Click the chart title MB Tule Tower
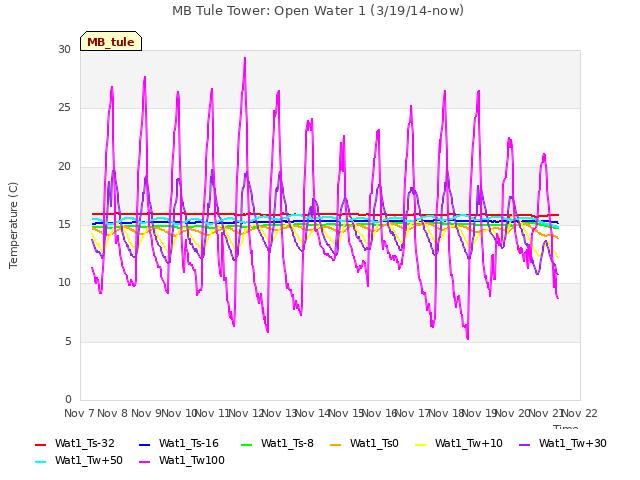 318,11
